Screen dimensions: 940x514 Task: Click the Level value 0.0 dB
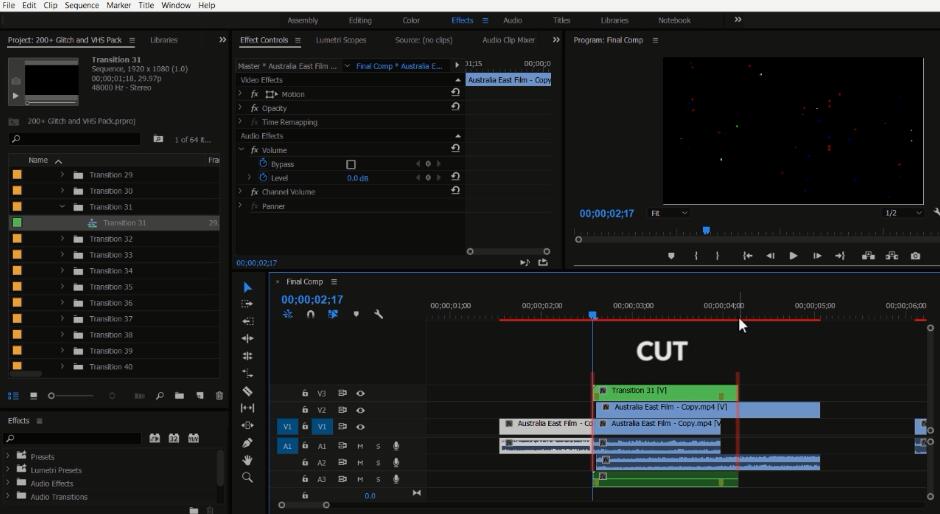tap(358, 178)
